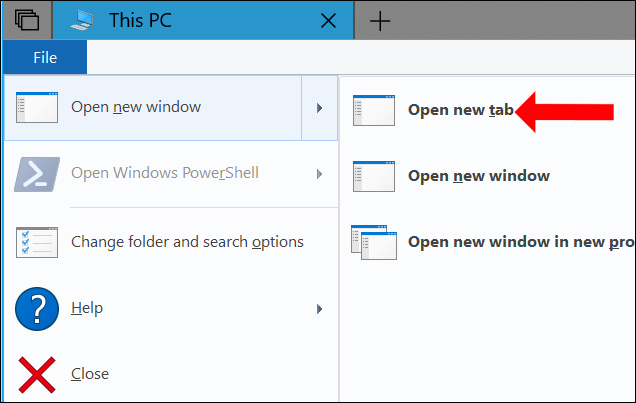Open the File menu
The height and width of the screenshot is (403, 636).
[x=45, y=57]
